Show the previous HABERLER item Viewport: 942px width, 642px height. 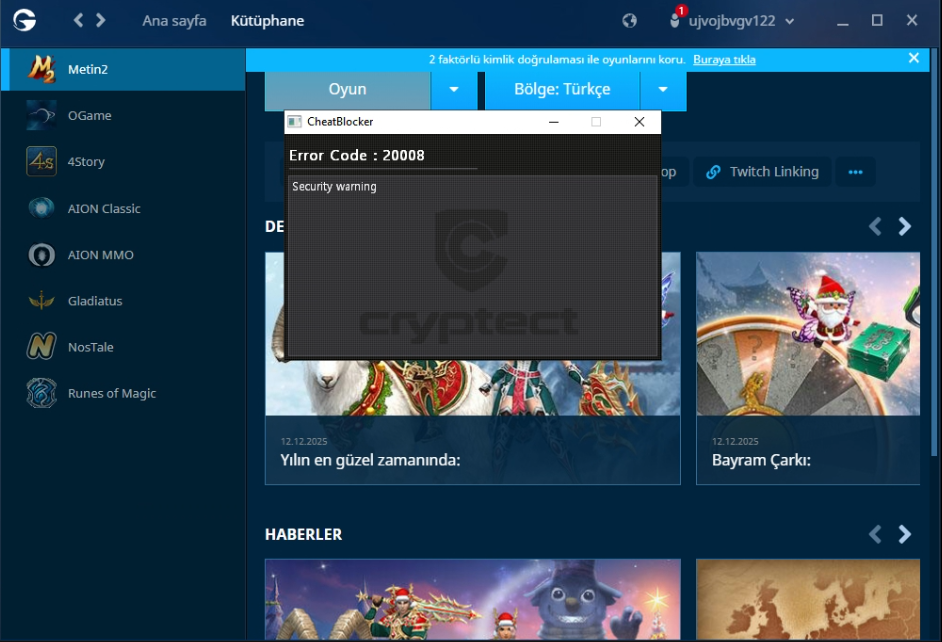click(x=875, y=534)
